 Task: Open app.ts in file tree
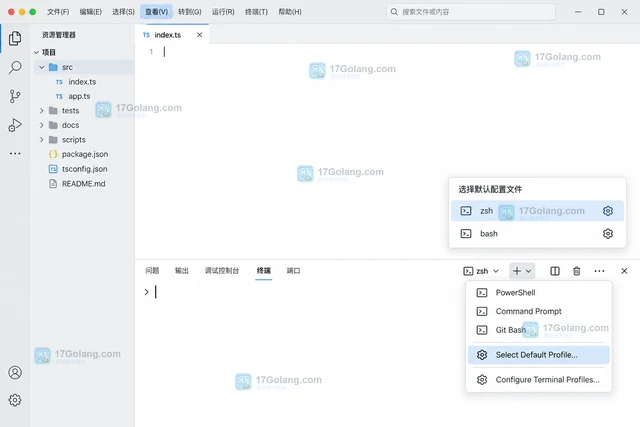pyautogui.click(x=79, y=96)
